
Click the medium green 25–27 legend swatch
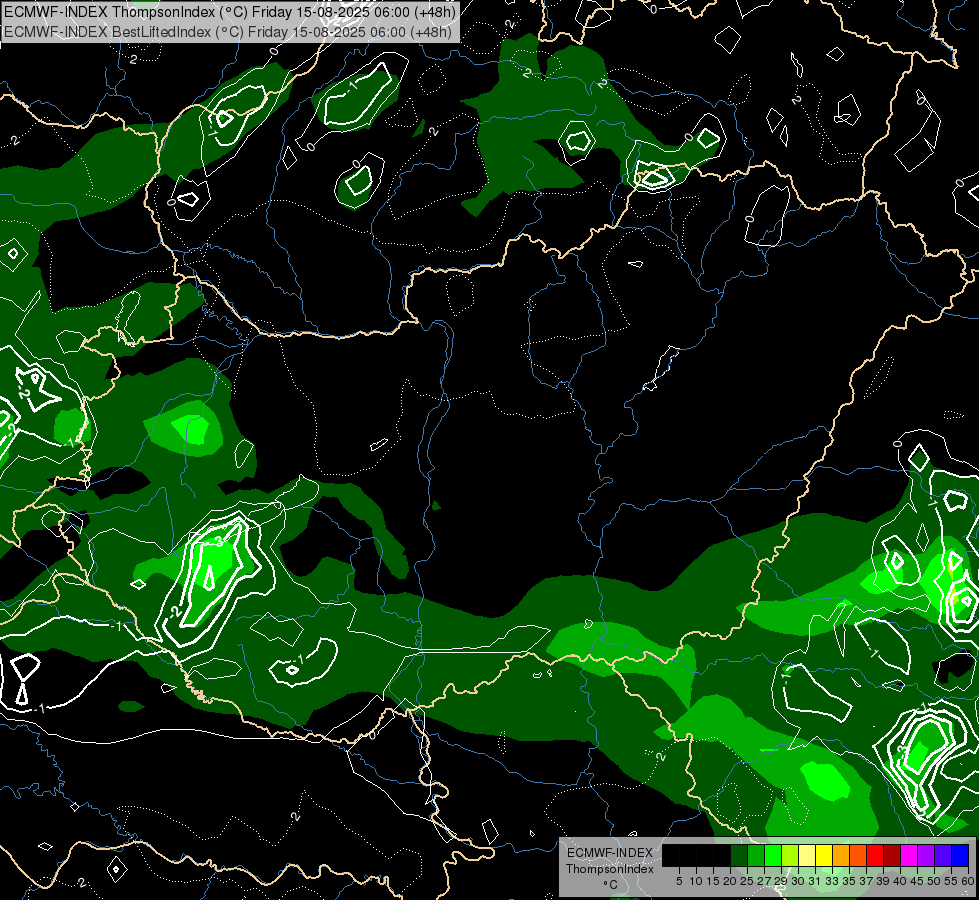(756, 855)
